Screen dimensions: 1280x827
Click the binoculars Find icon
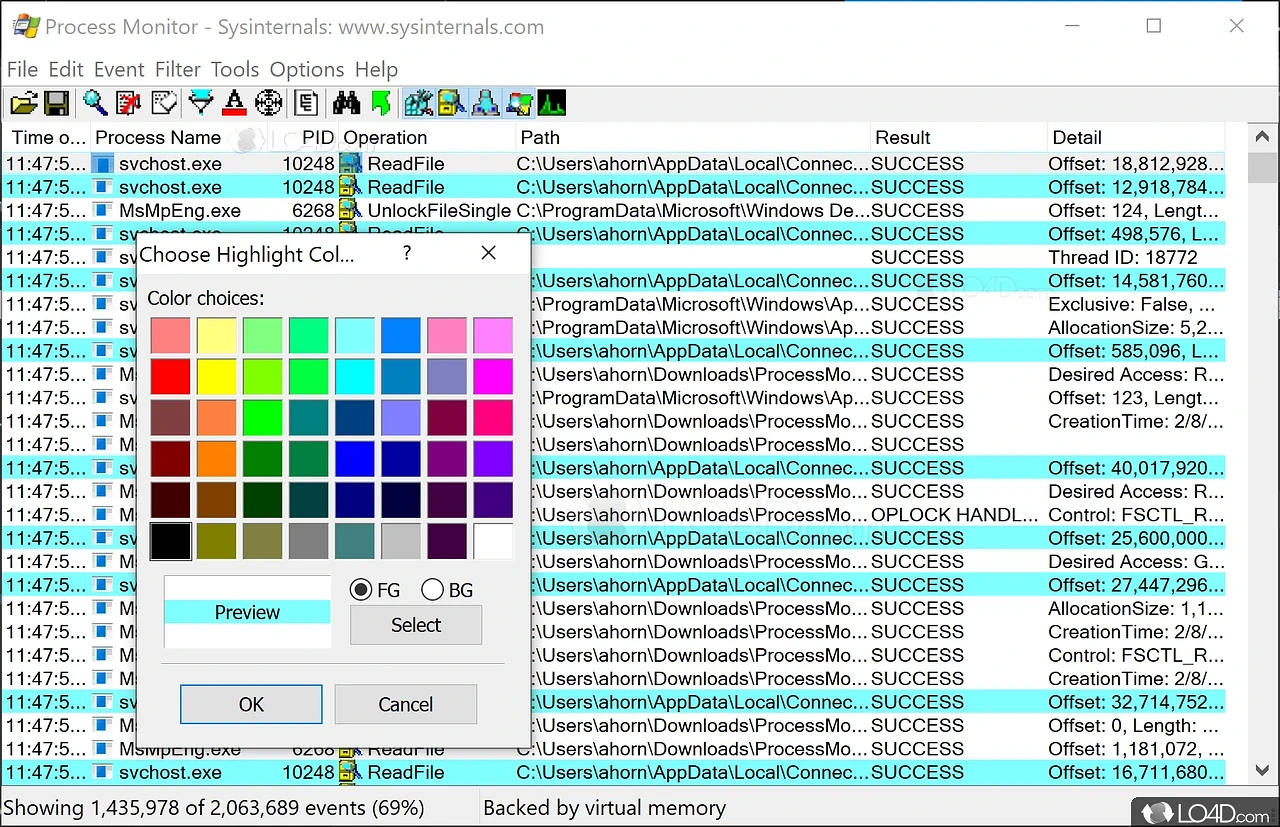pyautogui.click(x=346, y=102)
